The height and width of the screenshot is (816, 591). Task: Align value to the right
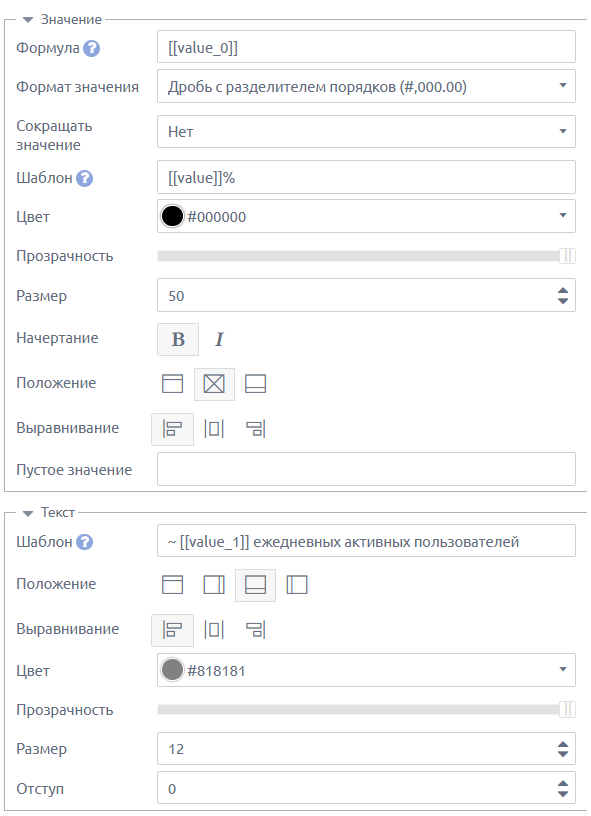[x=255, y=429]
